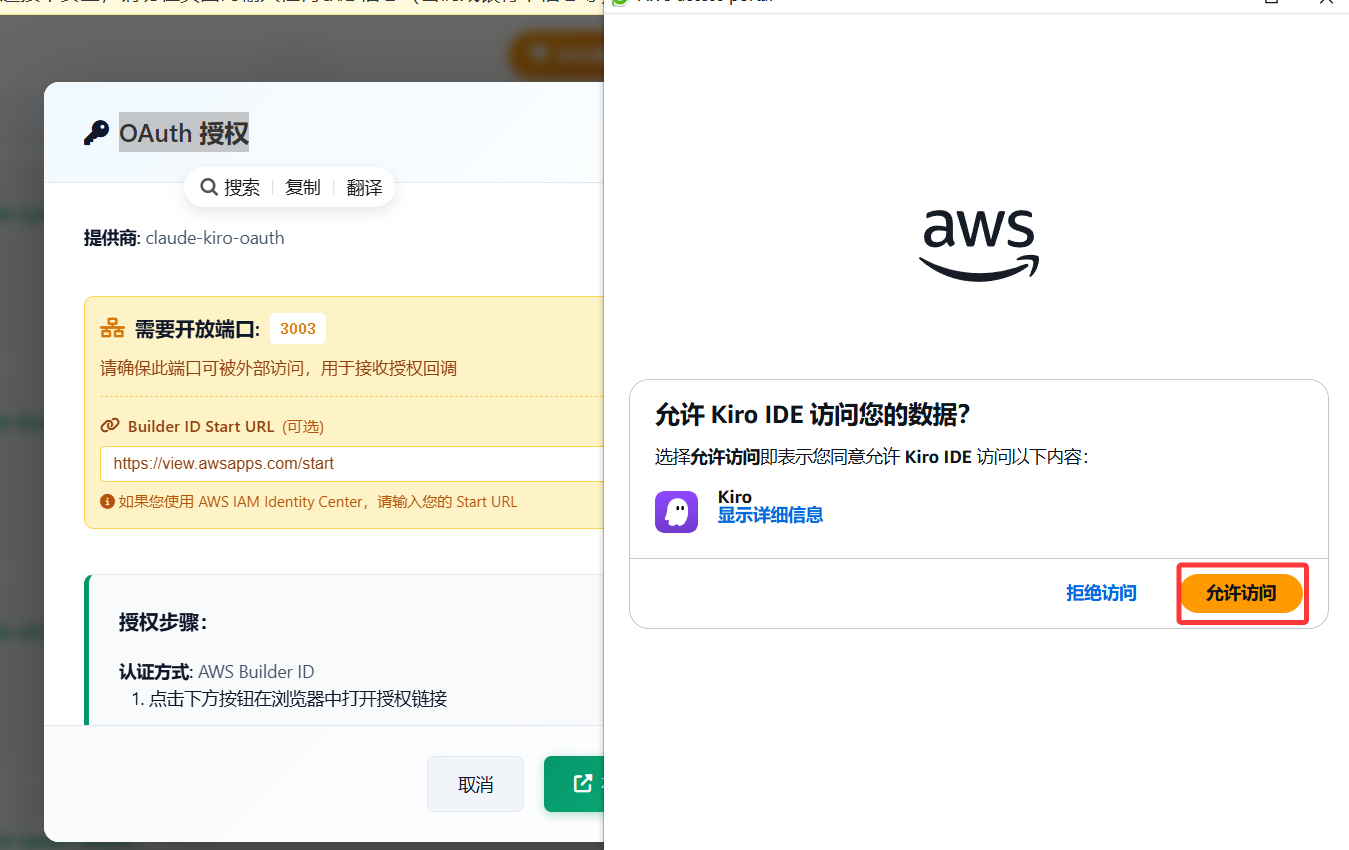
Task: Click the 拒绝访问 link
Action: coord(1101,592)
